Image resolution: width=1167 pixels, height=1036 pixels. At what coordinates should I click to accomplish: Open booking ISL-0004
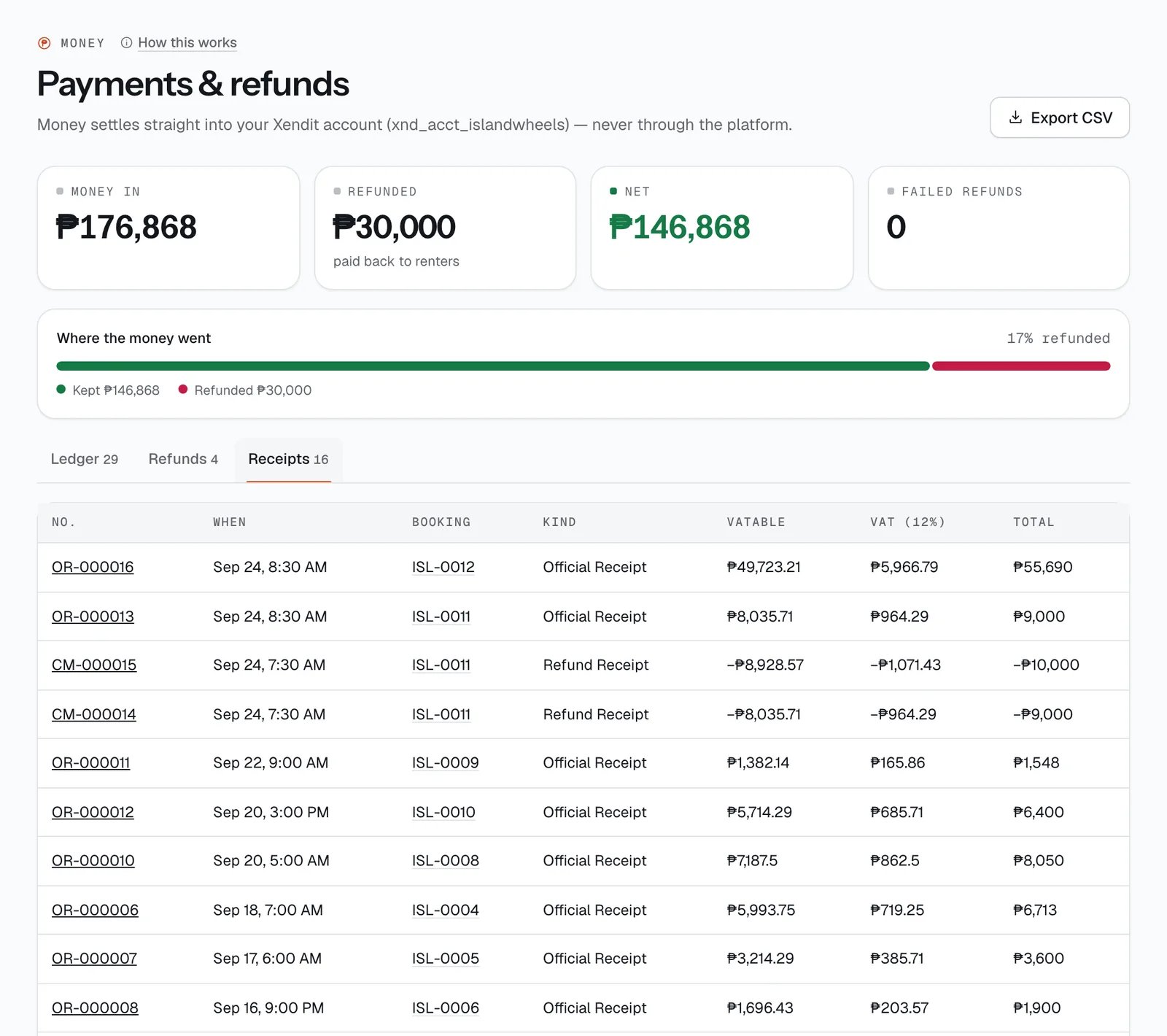tap(446, 910)
